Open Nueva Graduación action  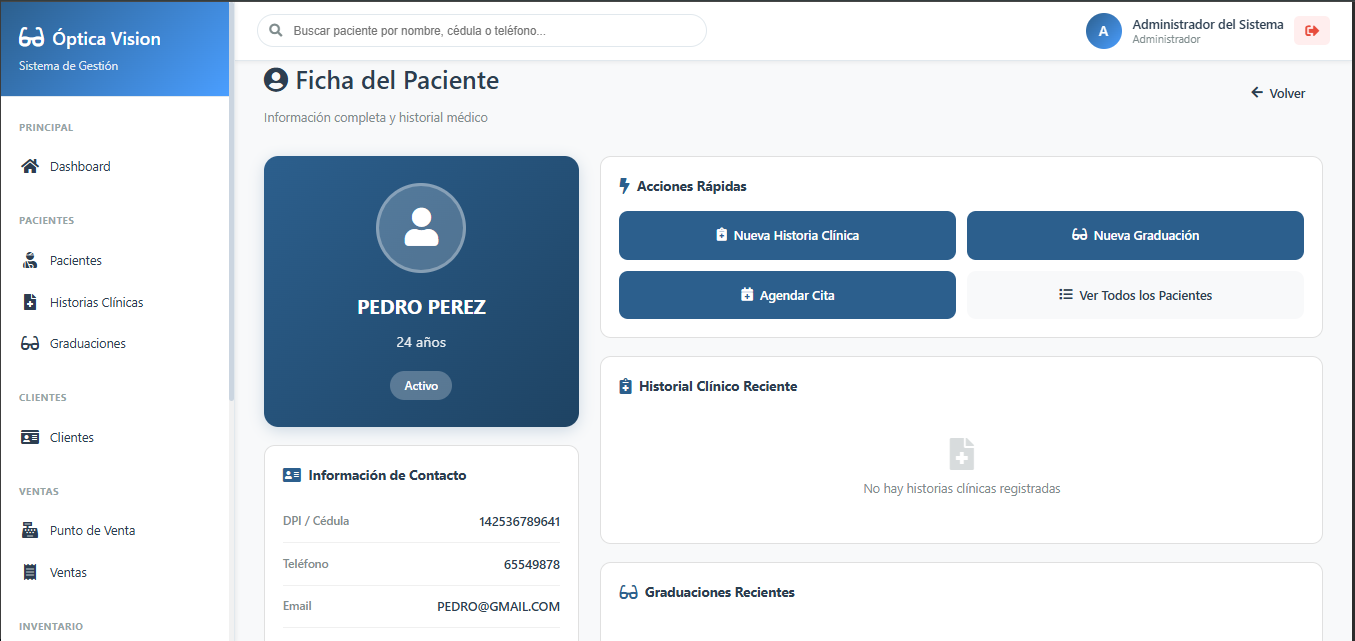pos(1135,235)
